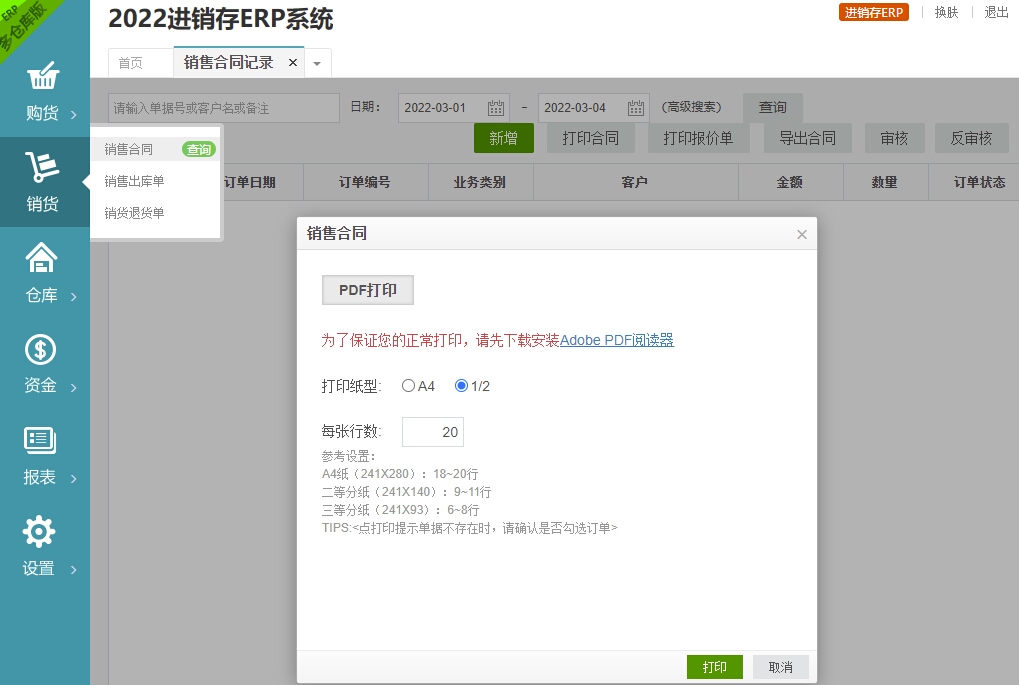Click the PDF打印 button
The image size is (1019, 685).
point(368,290)
